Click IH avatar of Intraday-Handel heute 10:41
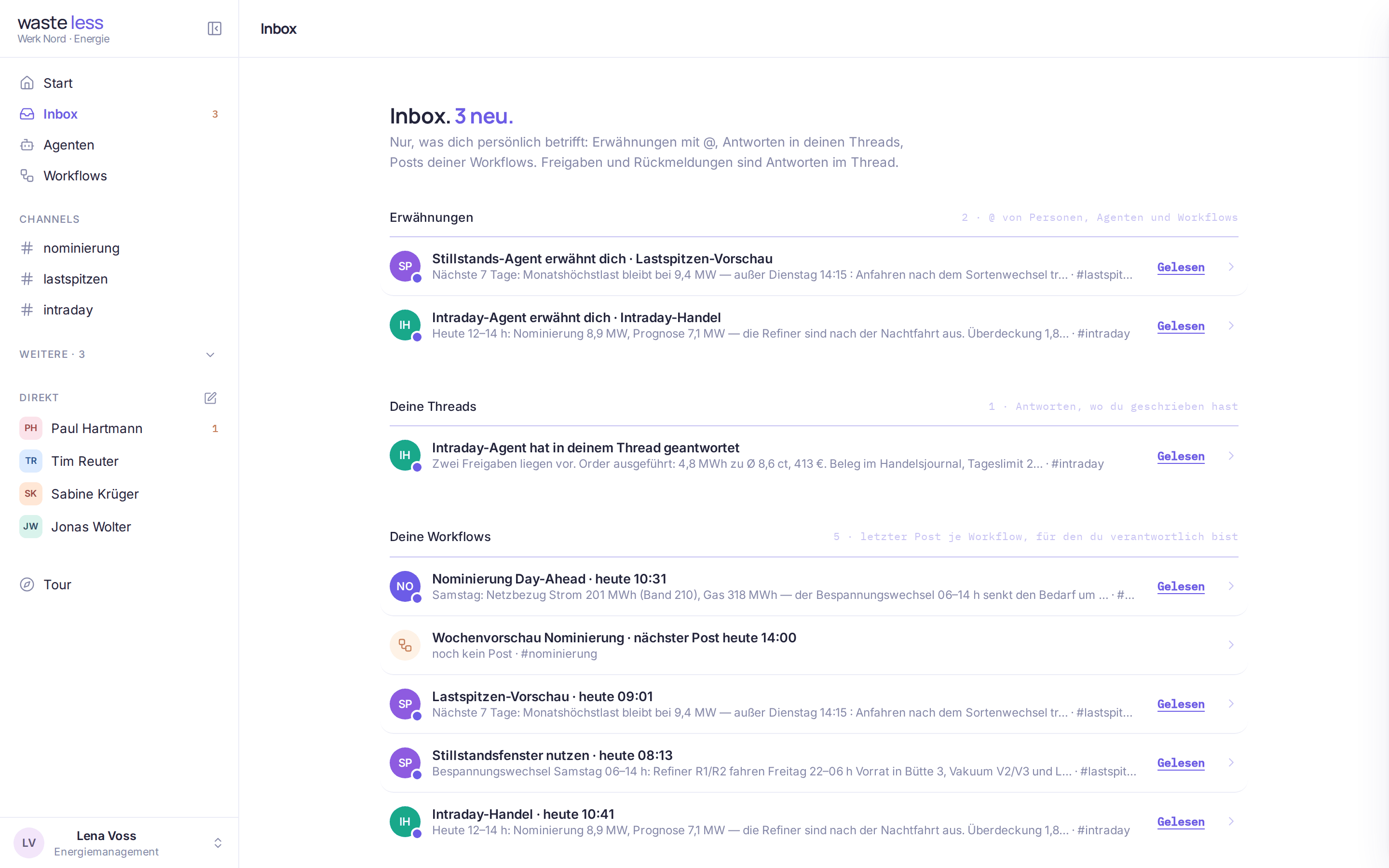The width and height of the screenshot is (1389, 868). pos(405,822)
